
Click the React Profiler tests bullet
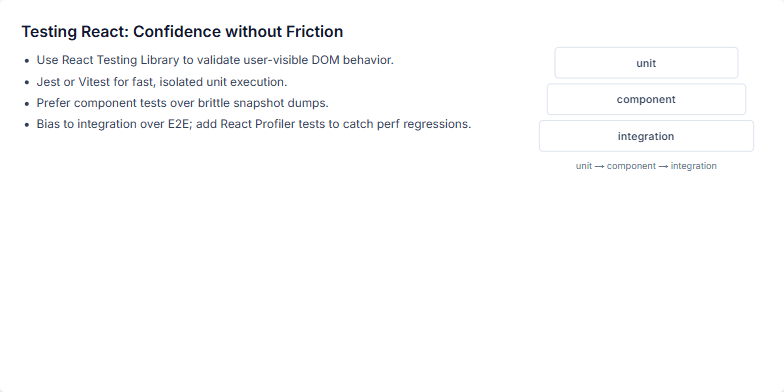[x=254, y=124]
